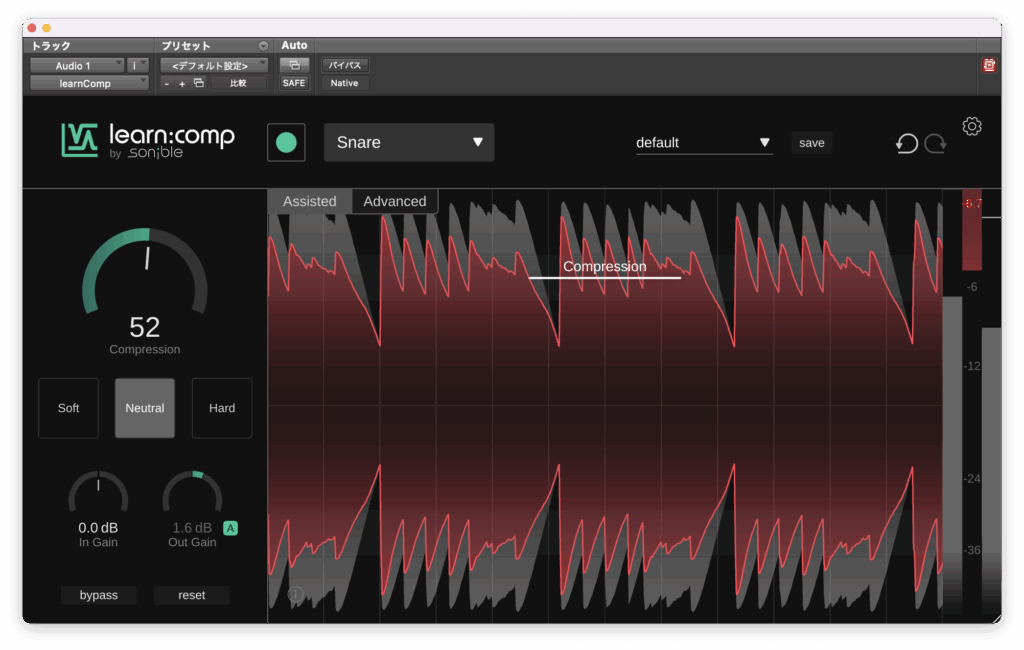
Task: Open the learnComp insert selector
Action: coord(89,83)
